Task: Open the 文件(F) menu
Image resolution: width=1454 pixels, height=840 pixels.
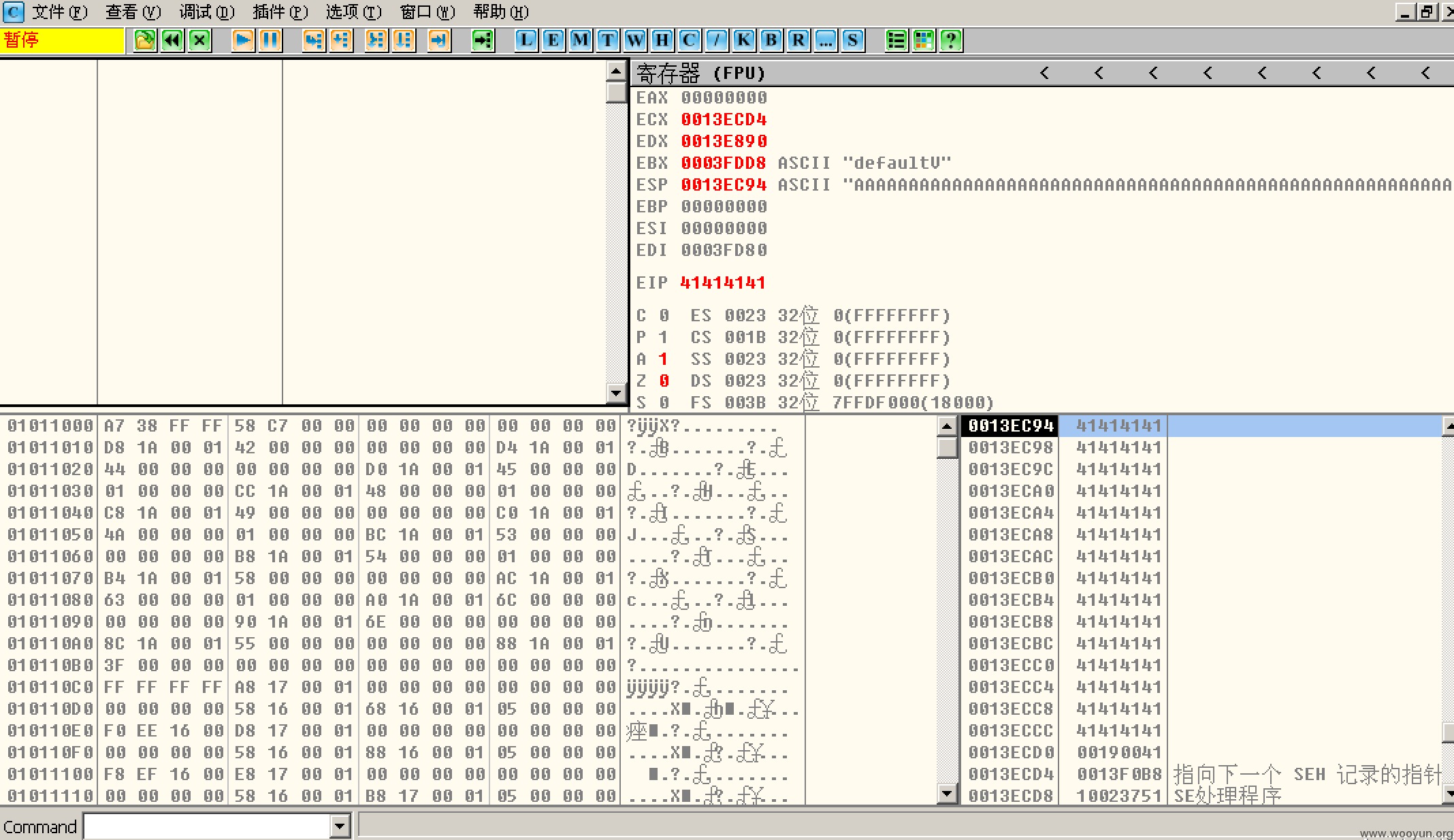Action: point(60,12)
